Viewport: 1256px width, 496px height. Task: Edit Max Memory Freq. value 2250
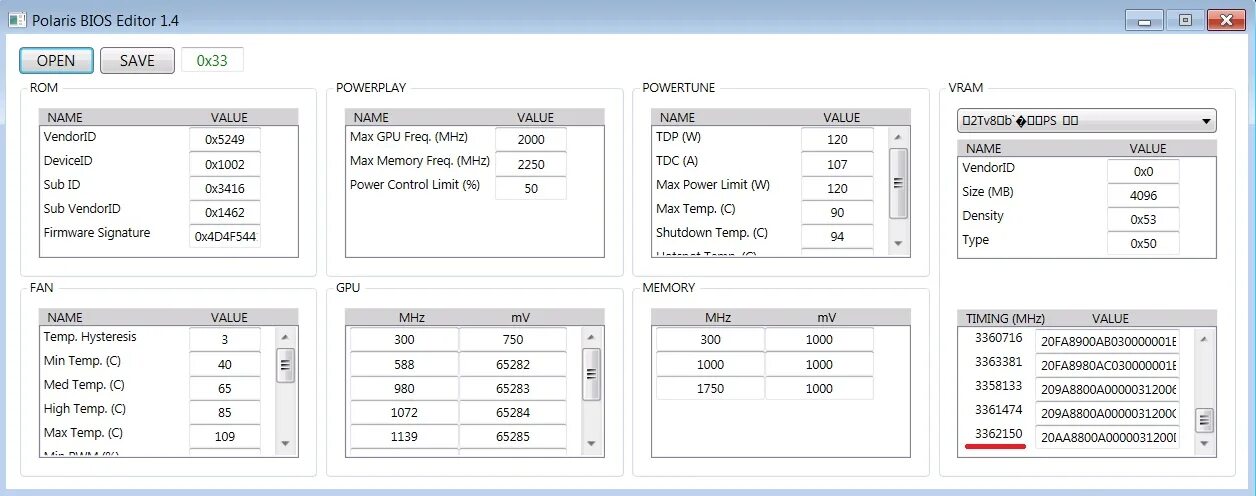(531, 164)
